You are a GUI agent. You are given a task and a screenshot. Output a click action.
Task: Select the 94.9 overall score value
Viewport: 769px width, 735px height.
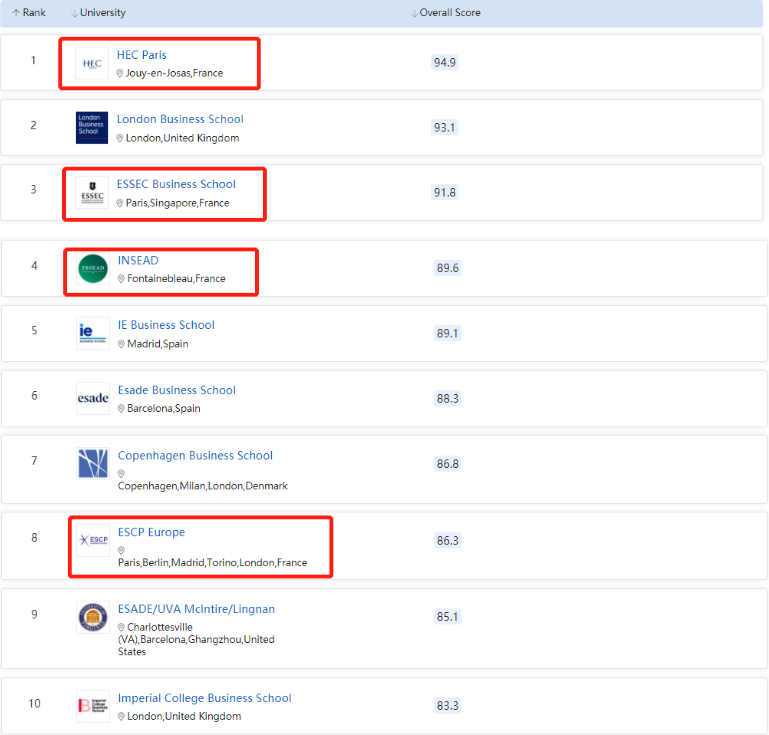tap(445, 63)
